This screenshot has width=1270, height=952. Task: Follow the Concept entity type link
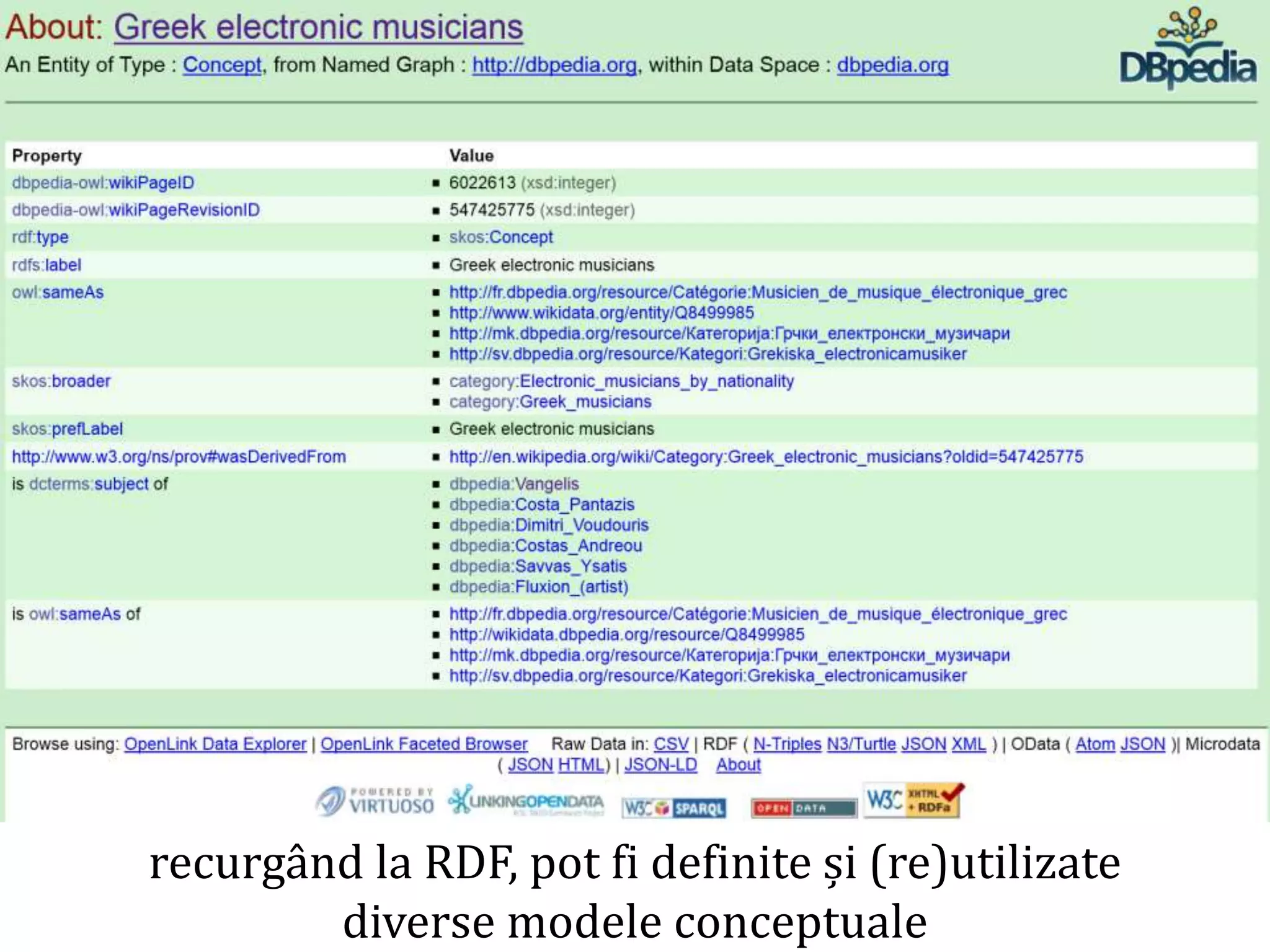[x=222, y=64]
